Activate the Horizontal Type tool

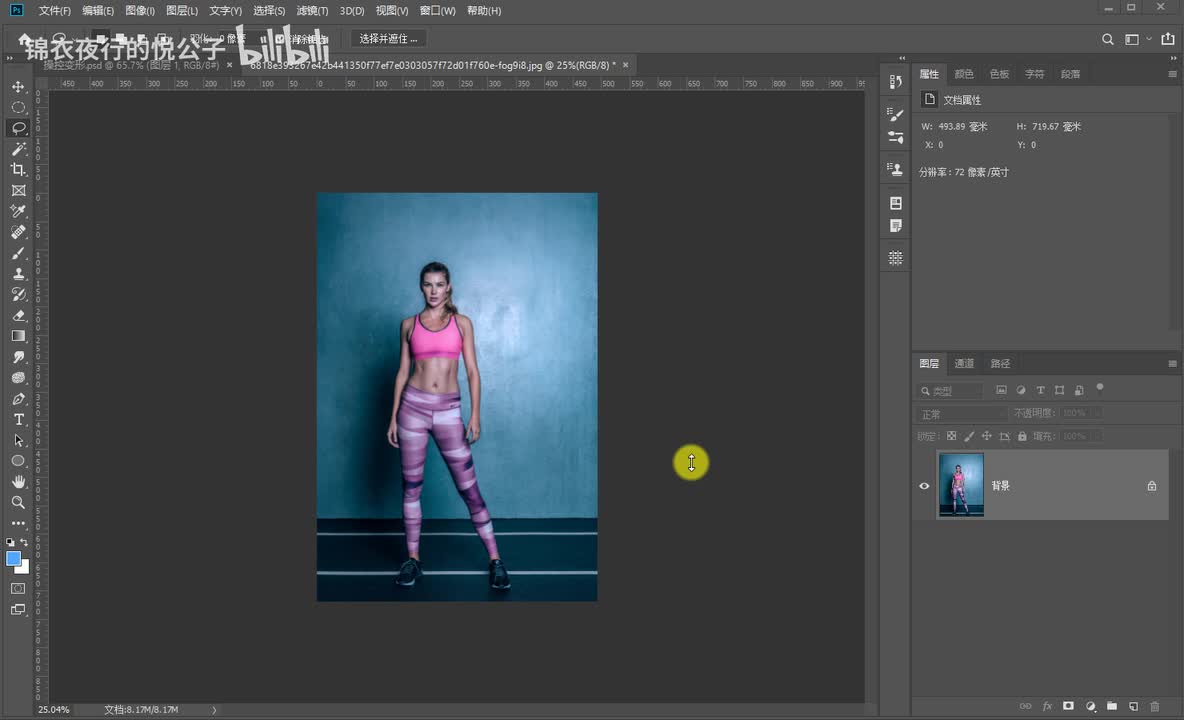pos(18,419)
